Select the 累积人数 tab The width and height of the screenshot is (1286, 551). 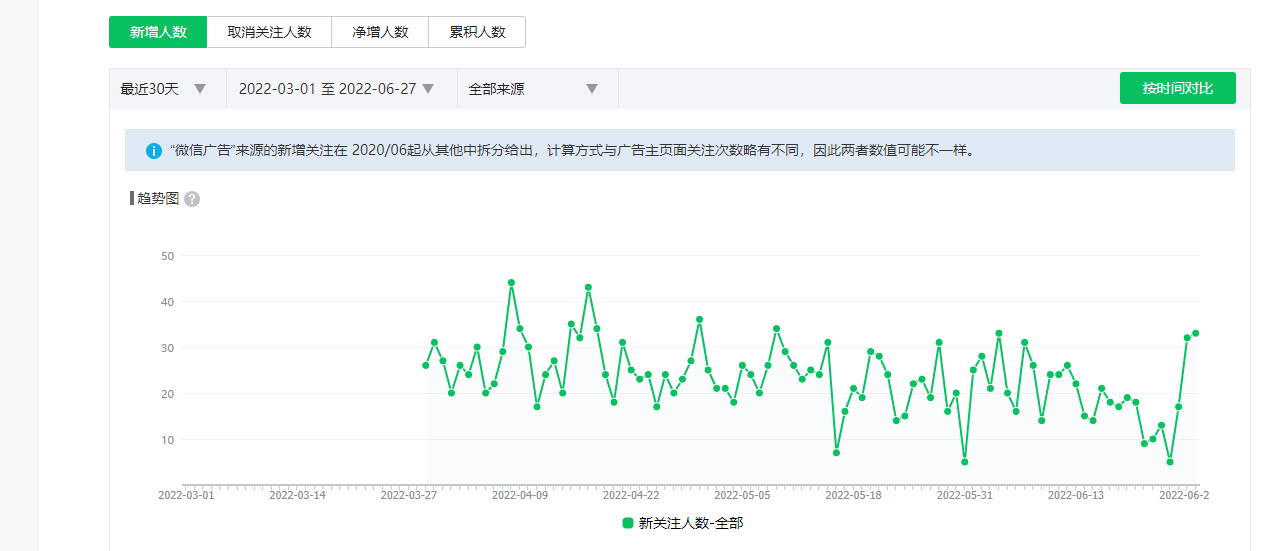pos(477,32)
